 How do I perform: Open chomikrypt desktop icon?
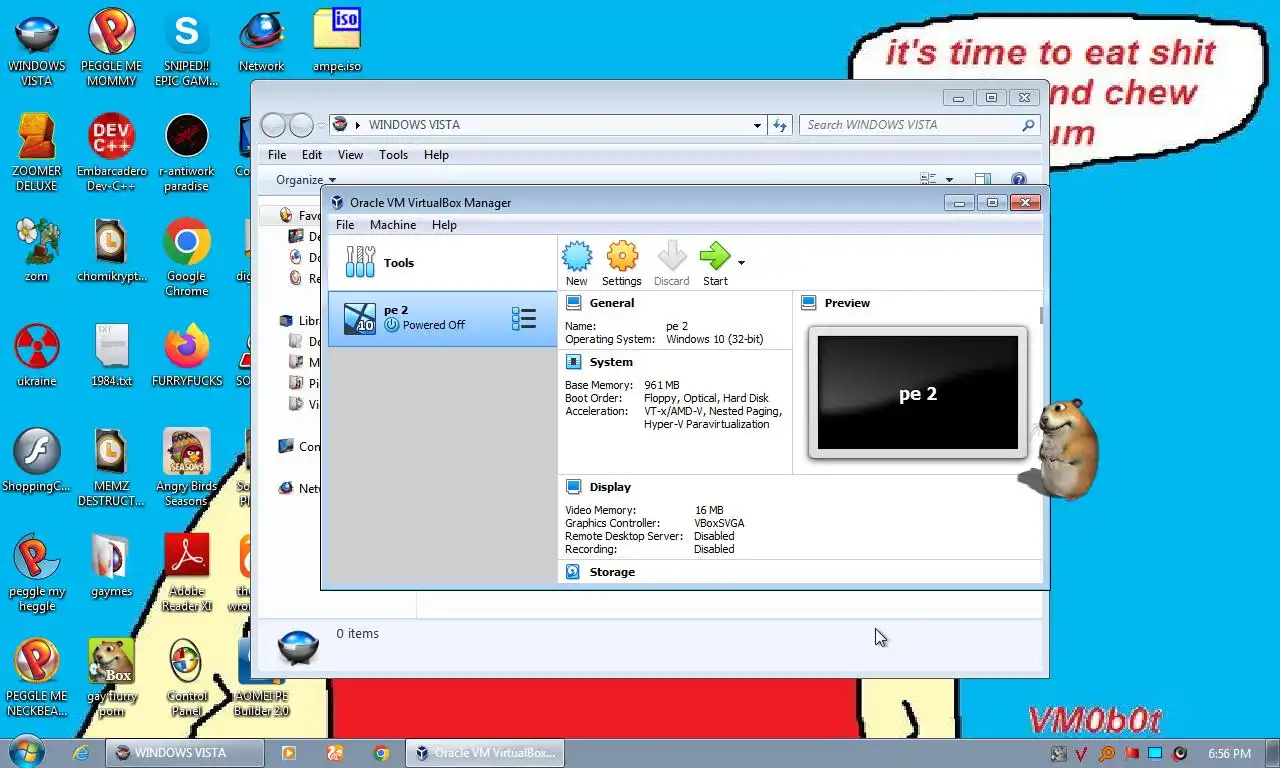point(111,251)
